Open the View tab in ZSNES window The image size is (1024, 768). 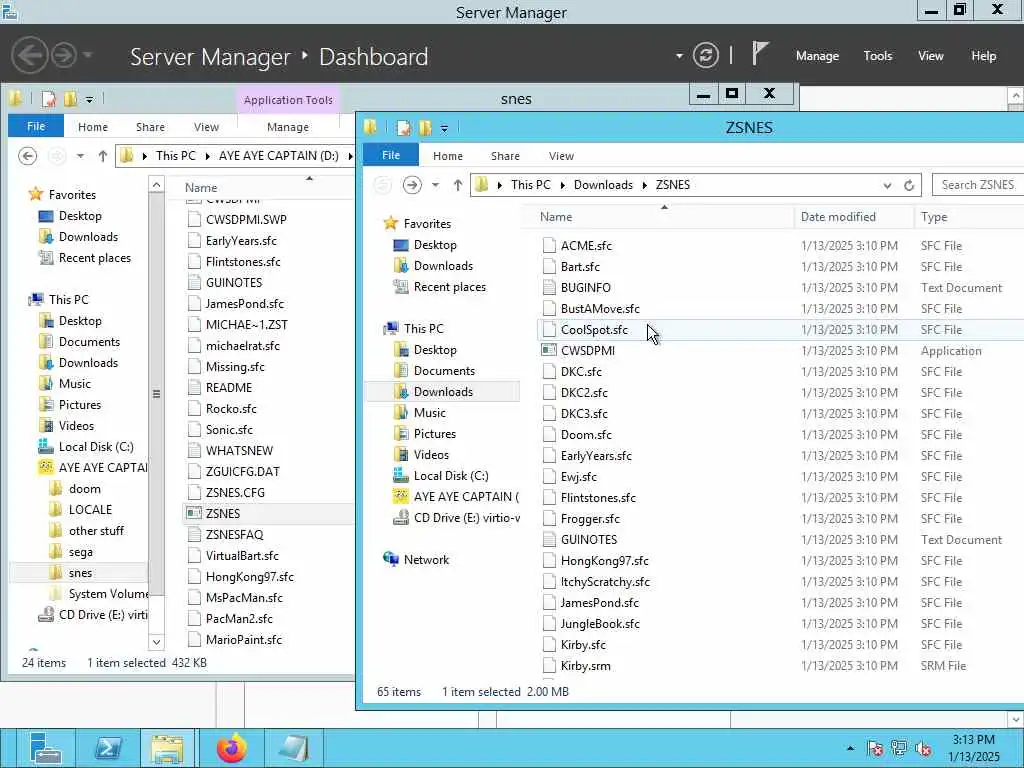point(562,156)
